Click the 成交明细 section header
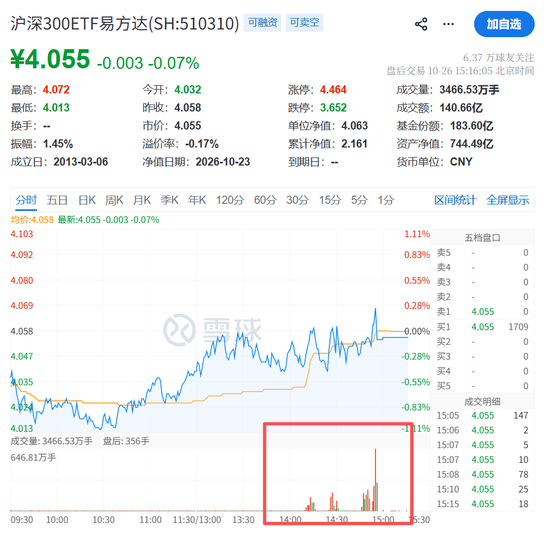This screenshot has height=541, width=550. coord(482,402)
